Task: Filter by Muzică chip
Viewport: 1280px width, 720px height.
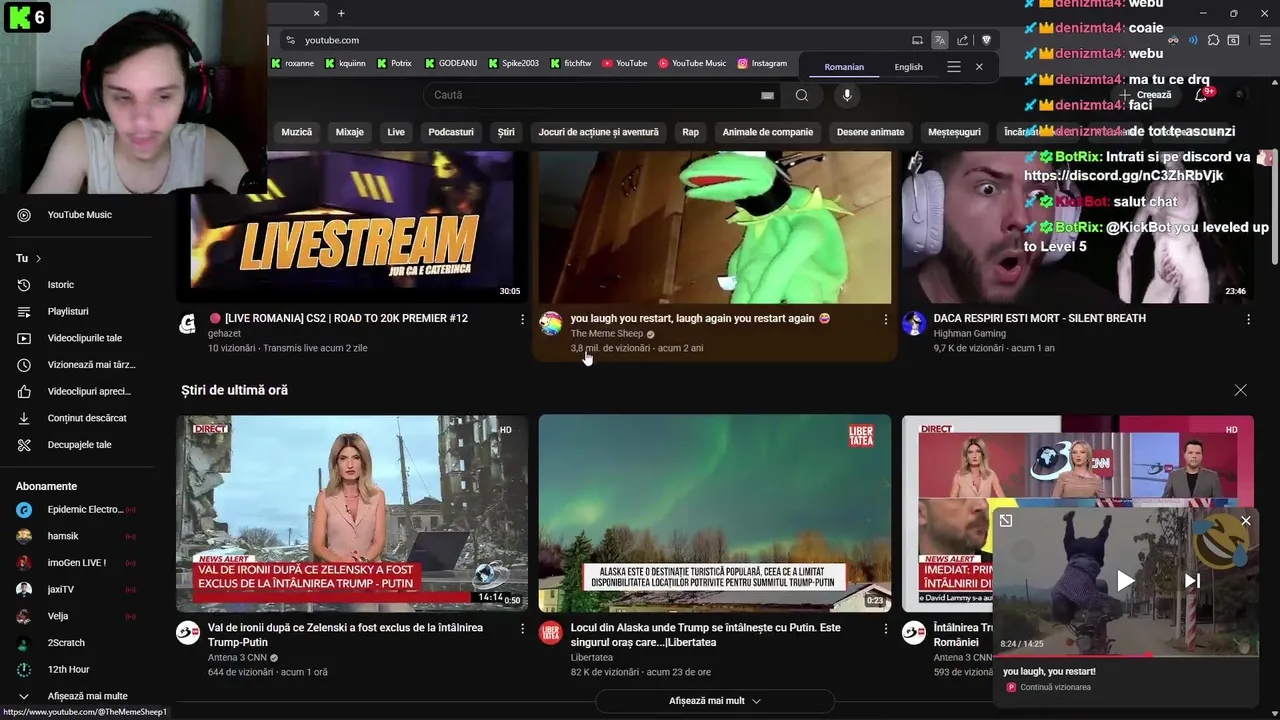Action: (297, 132)
